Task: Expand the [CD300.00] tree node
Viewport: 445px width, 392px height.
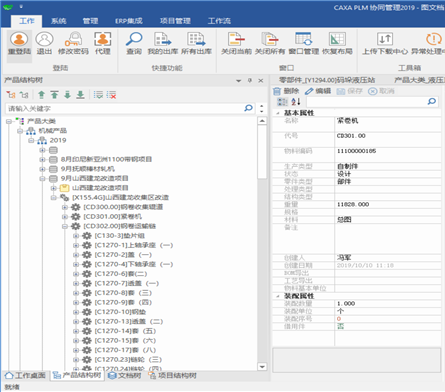Action: (x=65, y=207)
